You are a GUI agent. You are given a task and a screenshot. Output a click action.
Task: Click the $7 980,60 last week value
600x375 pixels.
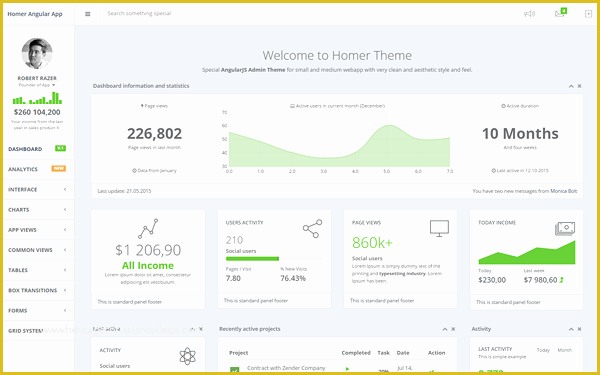[x=540, y=280]
